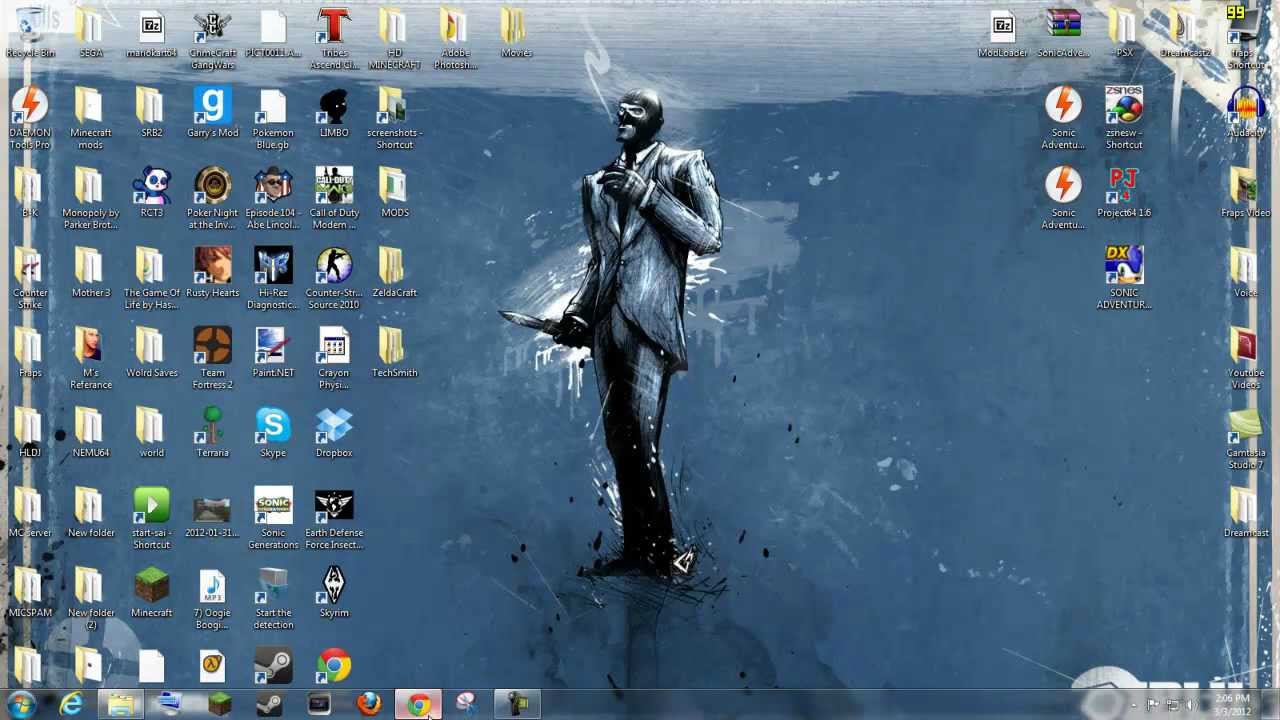1280x720 pixels.
Task: Open the Pokemon Blue.gb file
Action: [273, 119]
